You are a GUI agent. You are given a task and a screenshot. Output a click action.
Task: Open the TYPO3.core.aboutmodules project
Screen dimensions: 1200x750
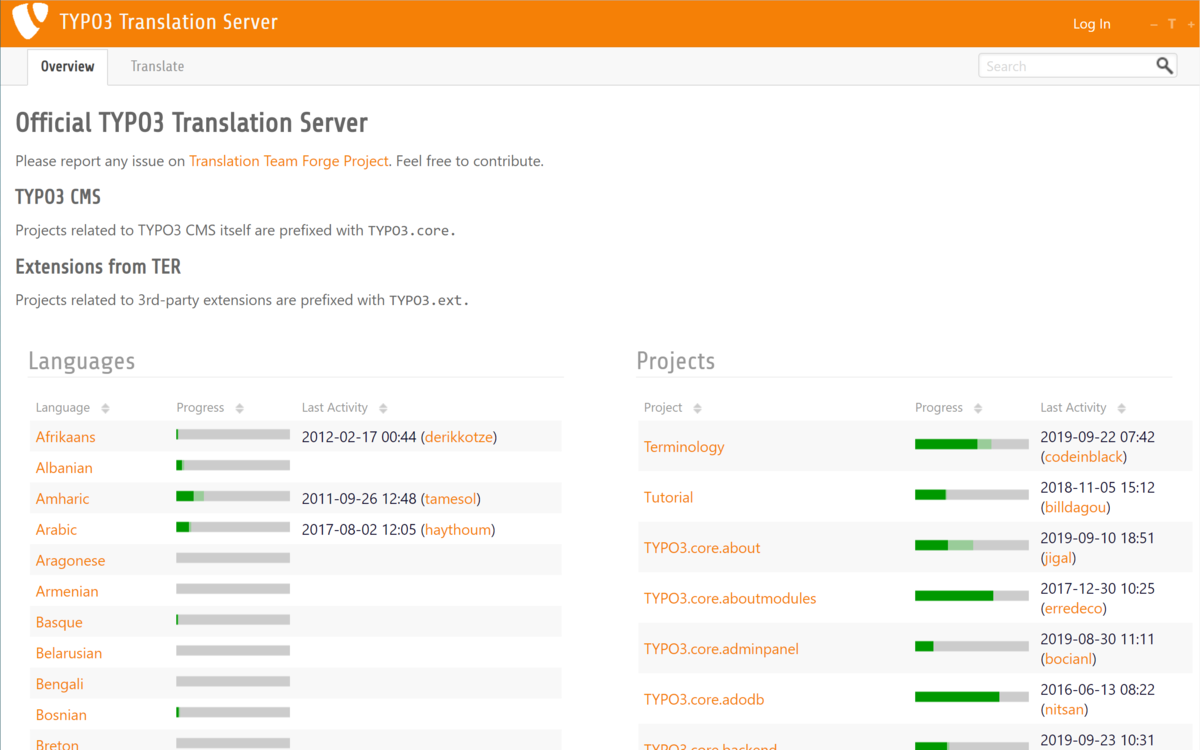click(x=730, y=599)
